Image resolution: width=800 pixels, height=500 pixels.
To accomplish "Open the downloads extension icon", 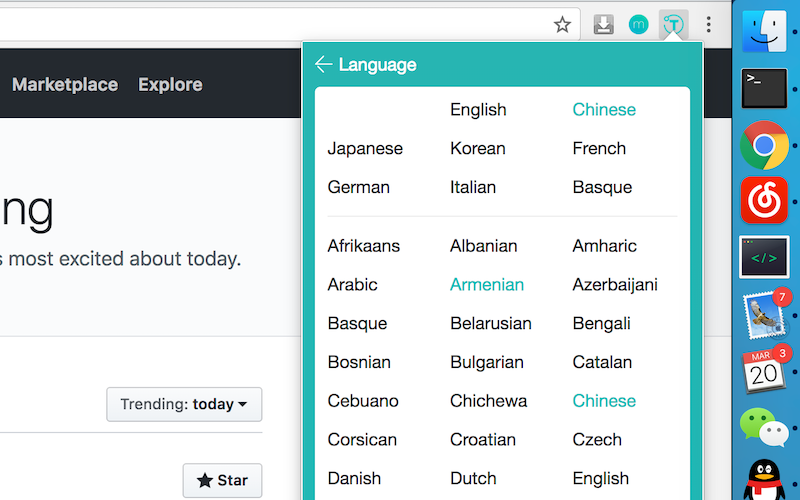I will [x=603, y=24].
